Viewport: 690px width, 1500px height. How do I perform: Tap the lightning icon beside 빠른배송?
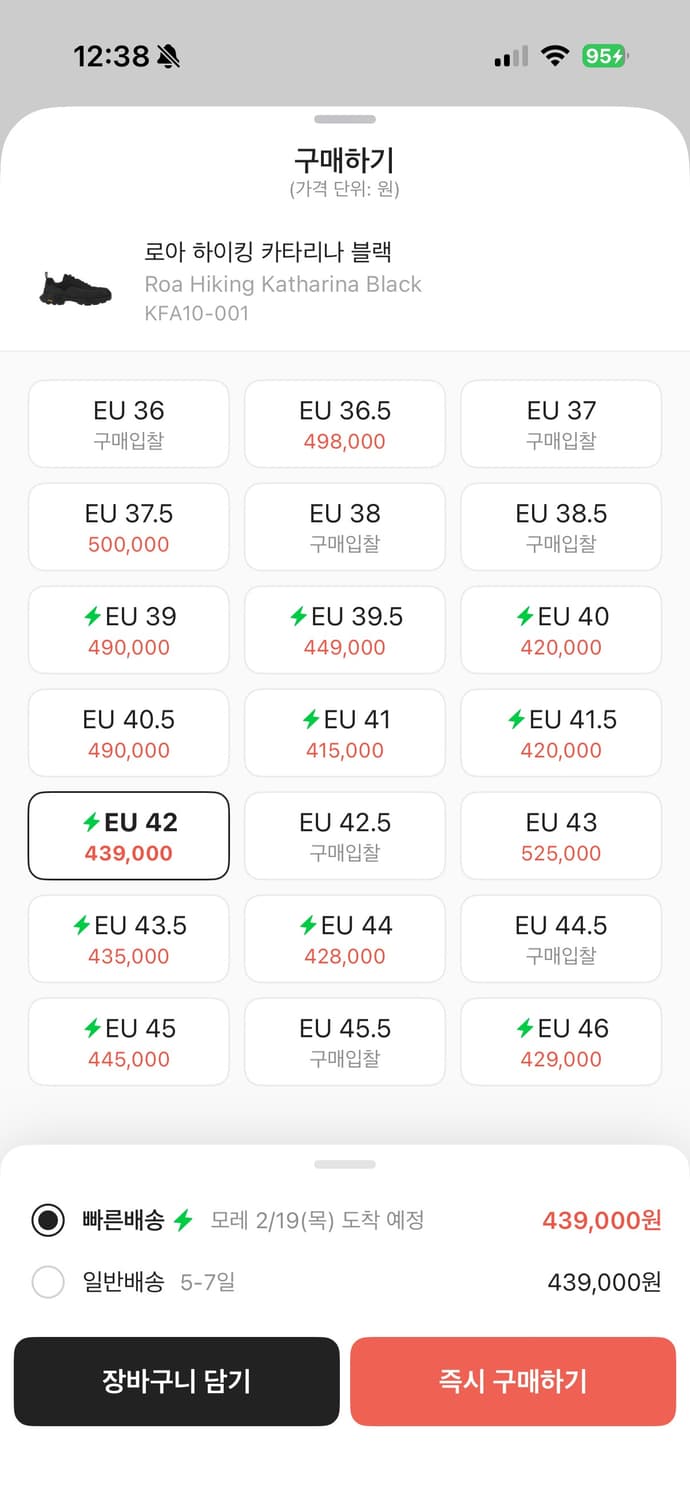(x=182, y=1220)
